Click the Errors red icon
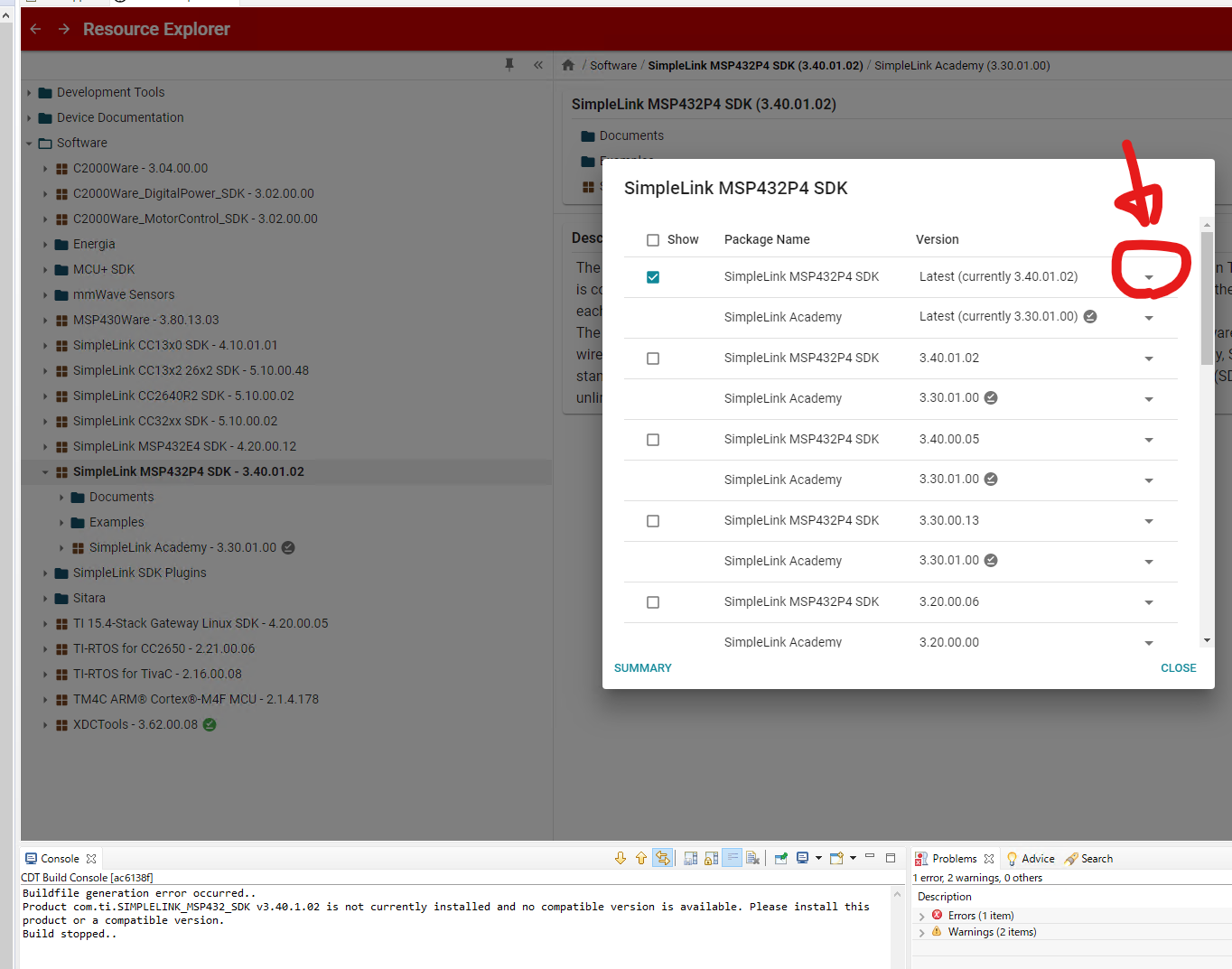The image size is (1232, 969). 937,915
